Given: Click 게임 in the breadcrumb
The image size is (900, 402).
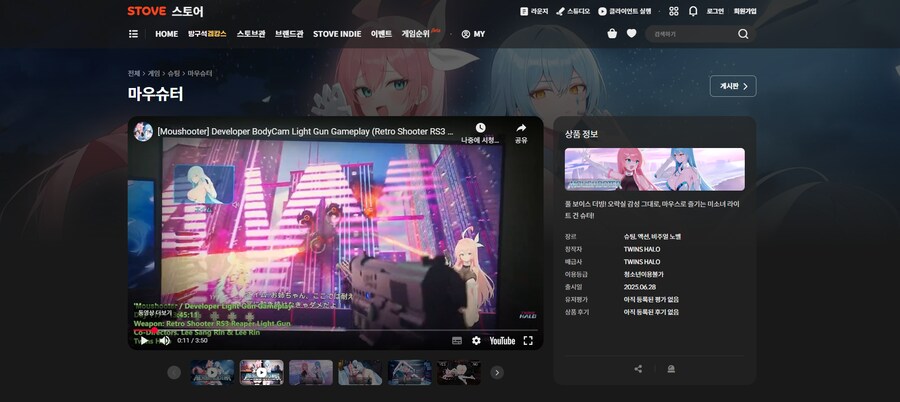Looking at the screenshot, I should 153,74.
